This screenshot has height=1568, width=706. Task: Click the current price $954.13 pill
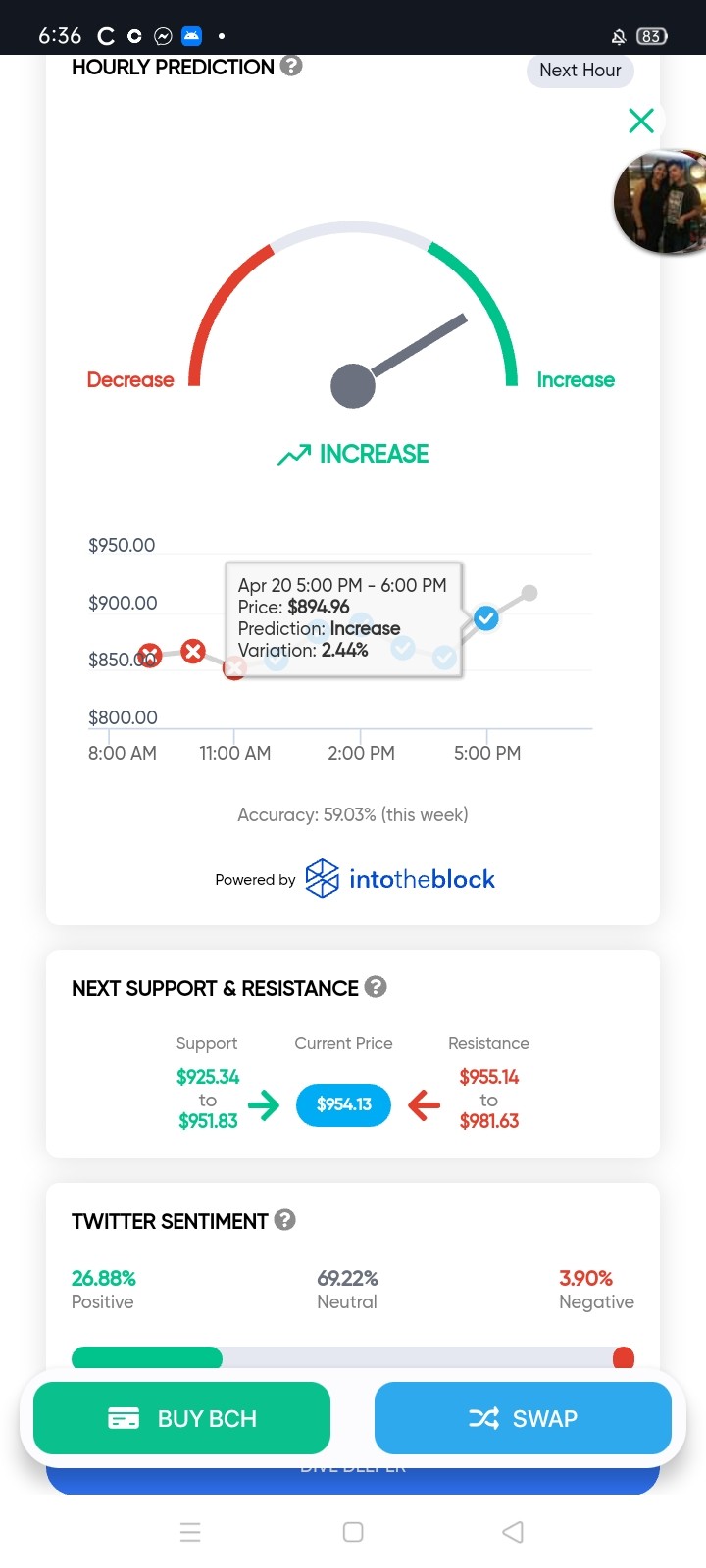pos(343,1104)
